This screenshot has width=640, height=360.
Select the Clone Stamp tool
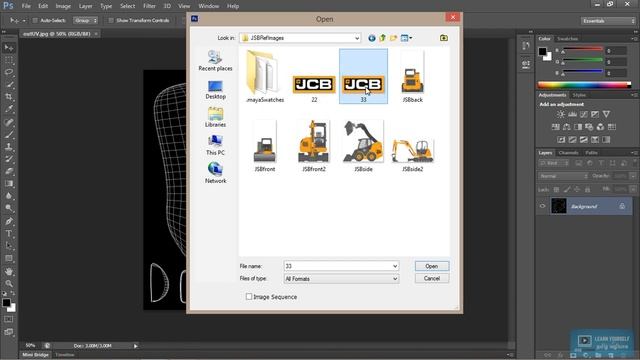(9, 147)
